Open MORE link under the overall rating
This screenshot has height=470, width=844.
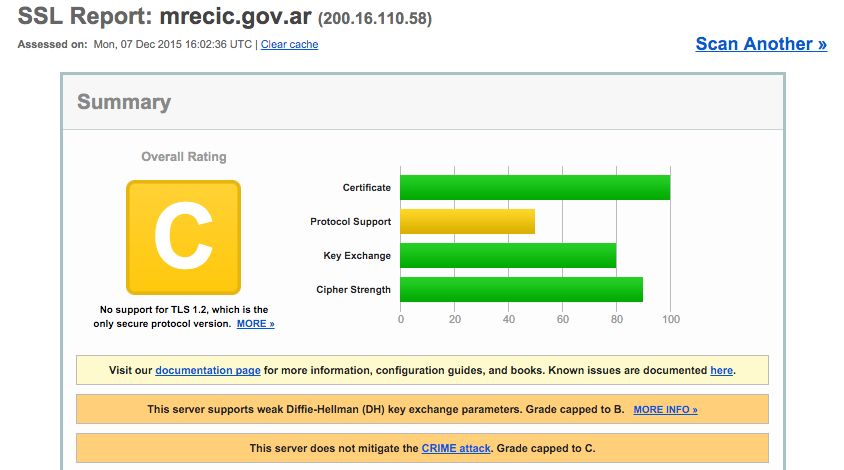[256, 324]
